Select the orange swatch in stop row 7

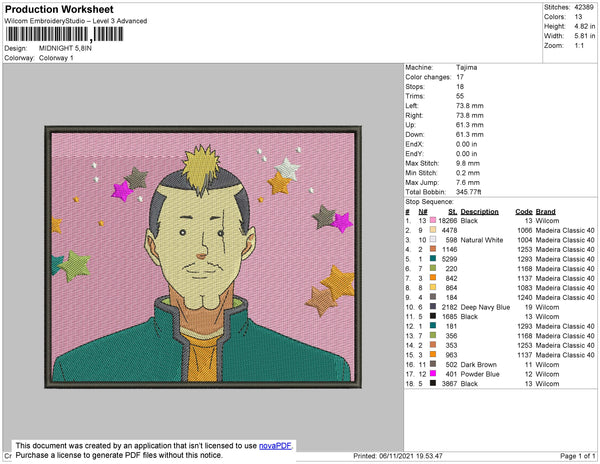[x=433, y=278]
